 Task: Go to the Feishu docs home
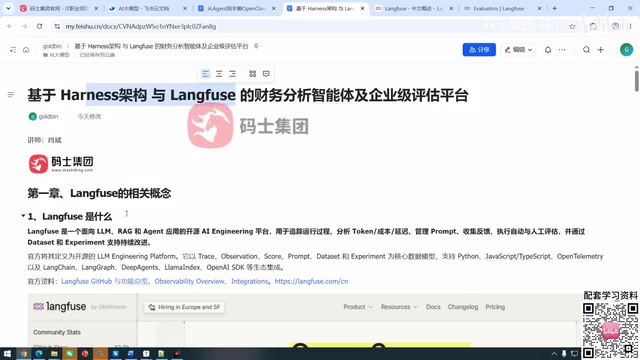pyautogui.click(x=26, y=50)
